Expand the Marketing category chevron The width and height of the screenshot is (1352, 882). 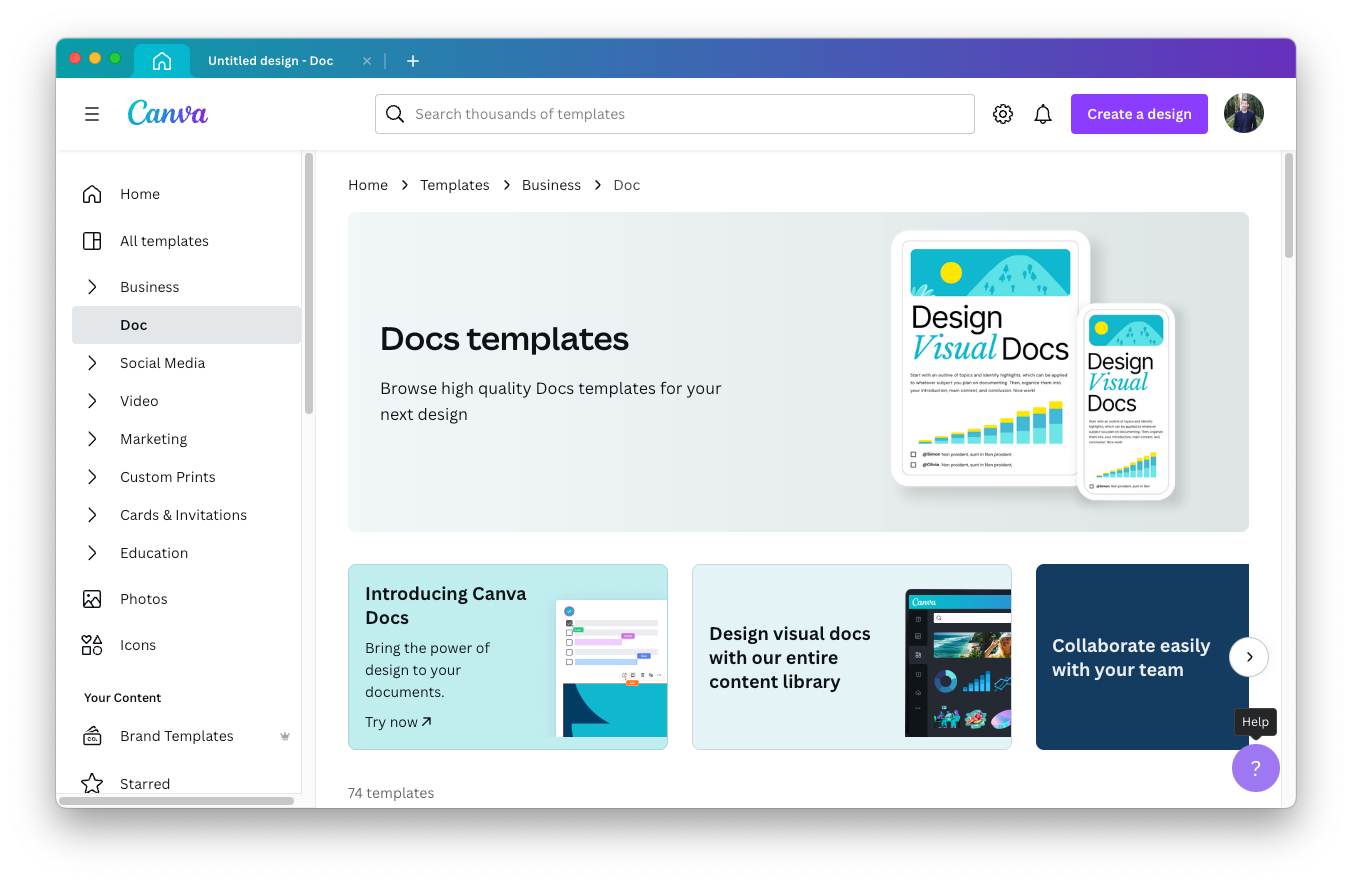[x=92, y=439]
